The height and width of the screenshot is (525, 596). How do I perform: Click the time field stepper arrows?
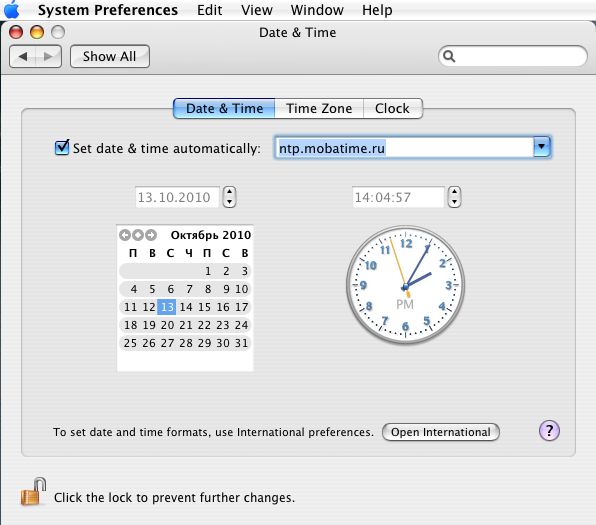(x=454, y=197)
